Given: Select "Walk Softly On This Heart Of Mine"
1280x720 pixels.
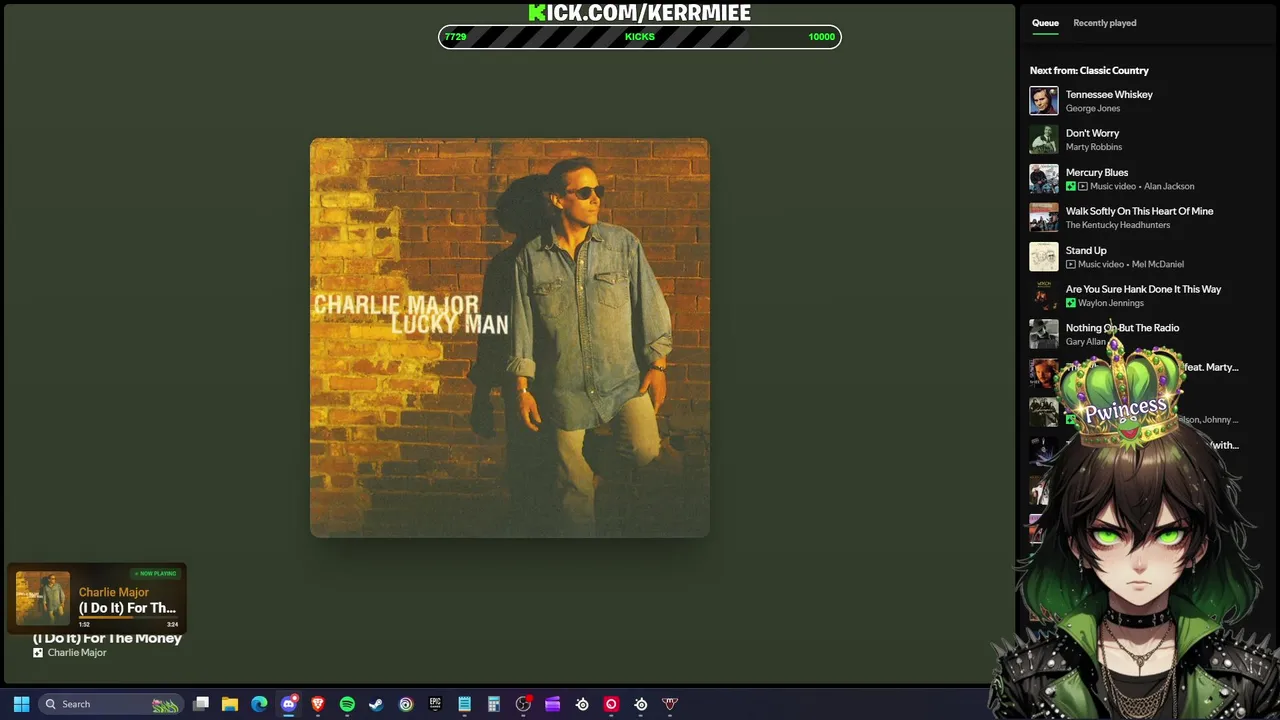Looking at the screenshot, I should coord(1139,211).
